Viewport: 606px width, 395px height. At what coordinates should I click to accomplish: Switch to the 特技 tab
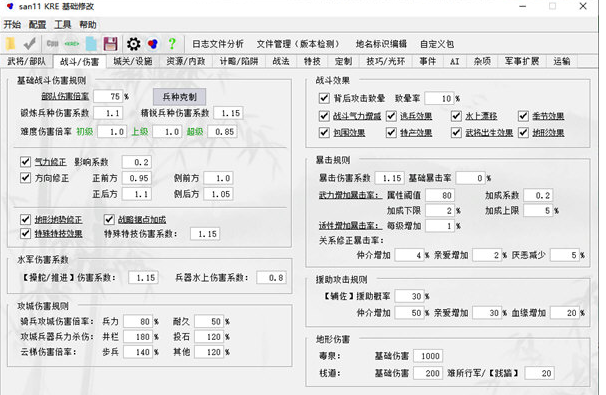click(x=312, y=61)
